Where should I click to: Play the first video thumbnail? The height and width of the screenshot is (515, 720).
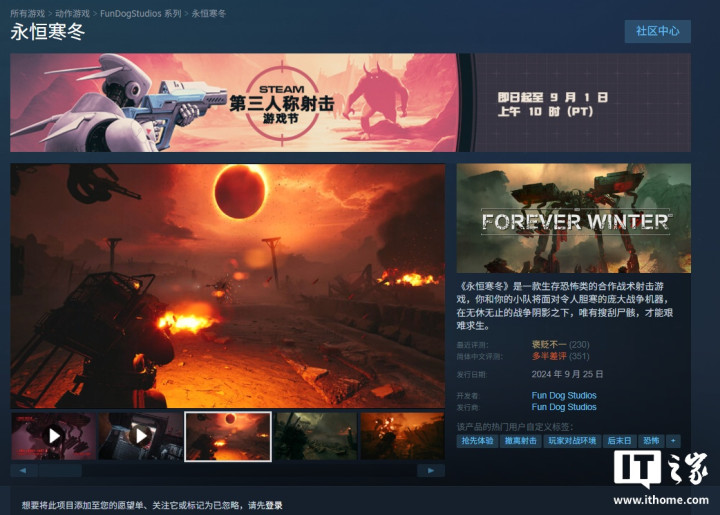click(x=53, y=436)
